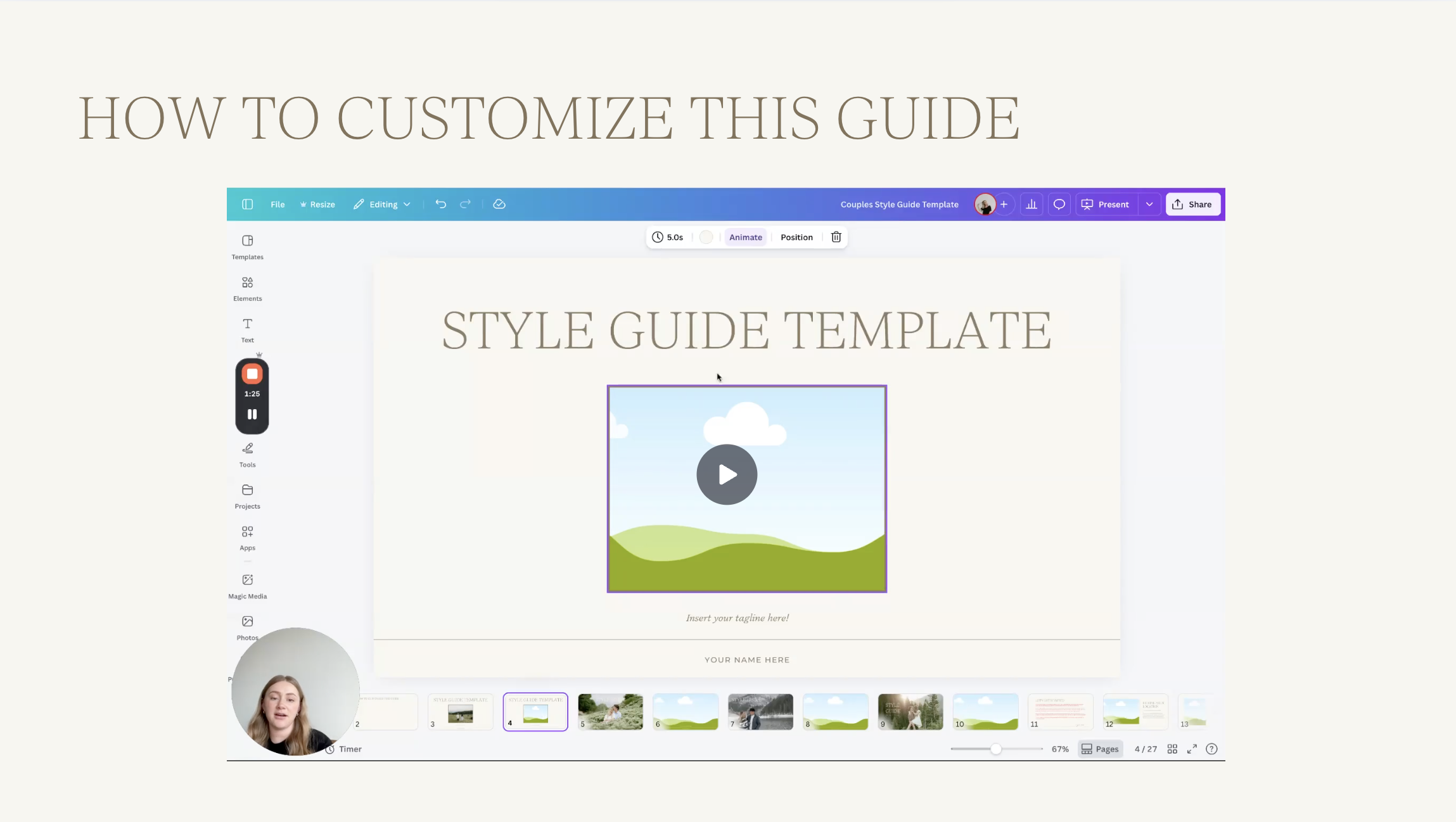The height and width of the screenshot is (822, 1456).
Task: Select page 10 thumbnail
Action: 985,712
